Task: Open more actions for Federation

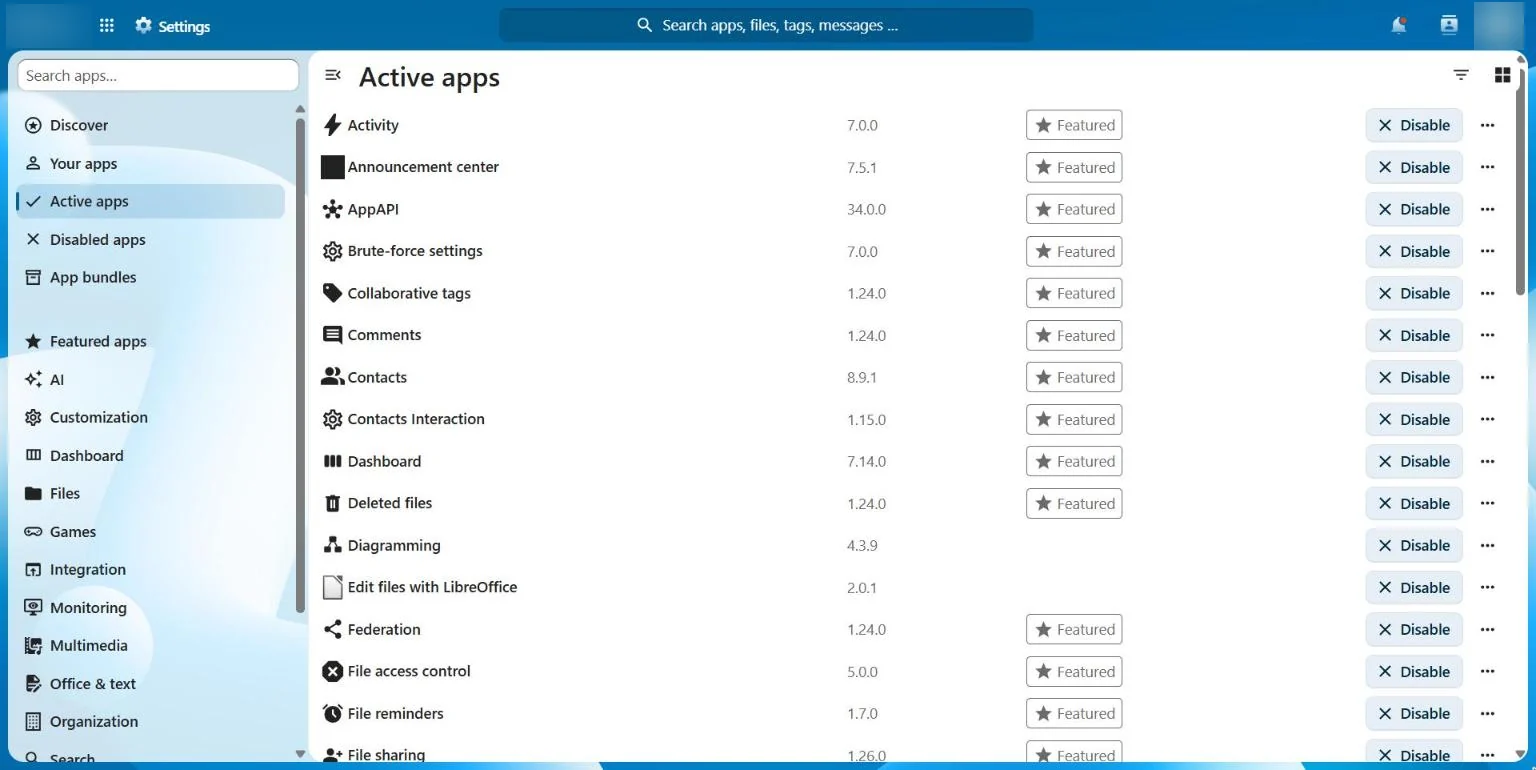Action: (1487, 629)
